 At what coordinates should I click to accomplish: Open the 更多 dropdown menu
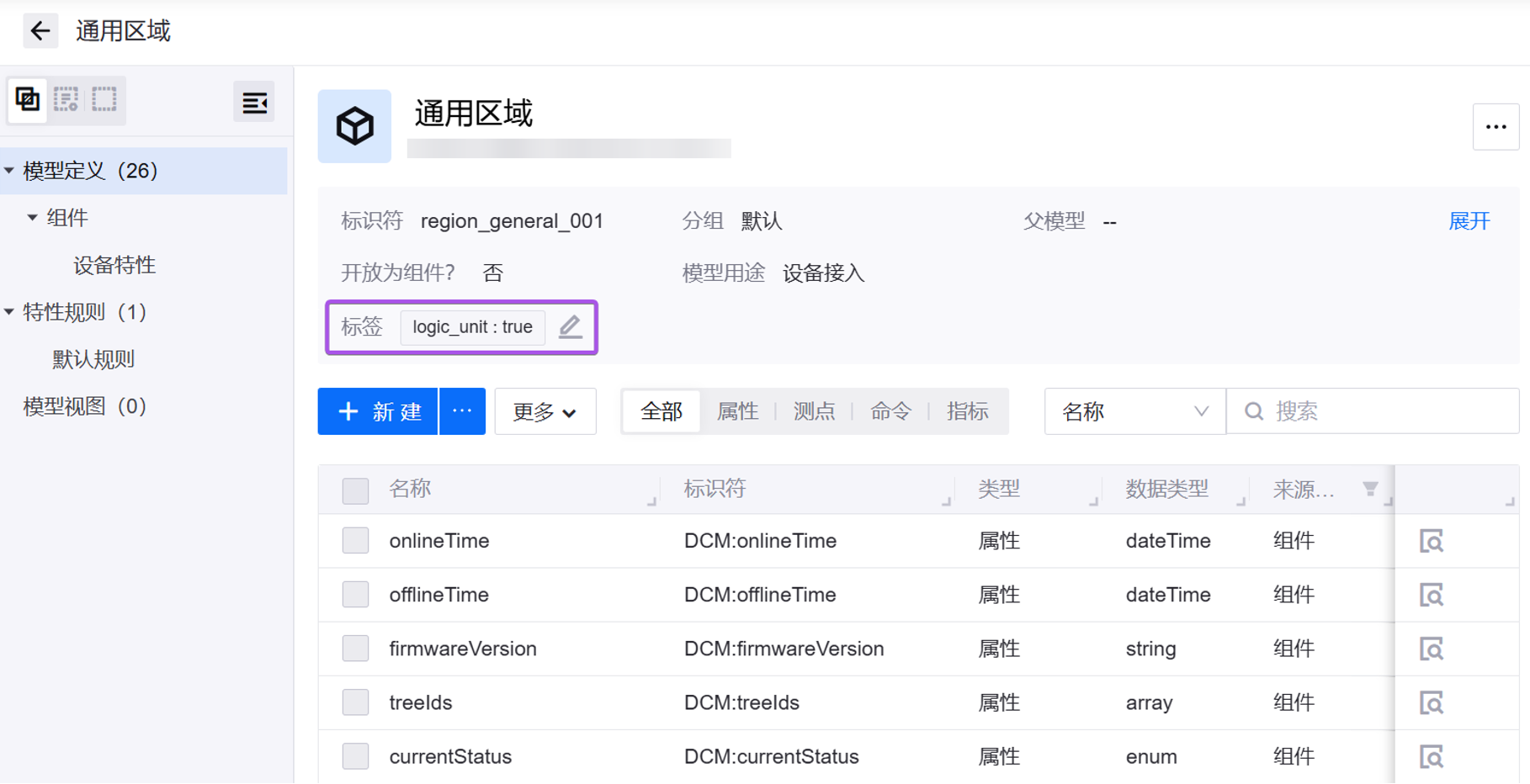pyautogui.click(x=545, y=411)
